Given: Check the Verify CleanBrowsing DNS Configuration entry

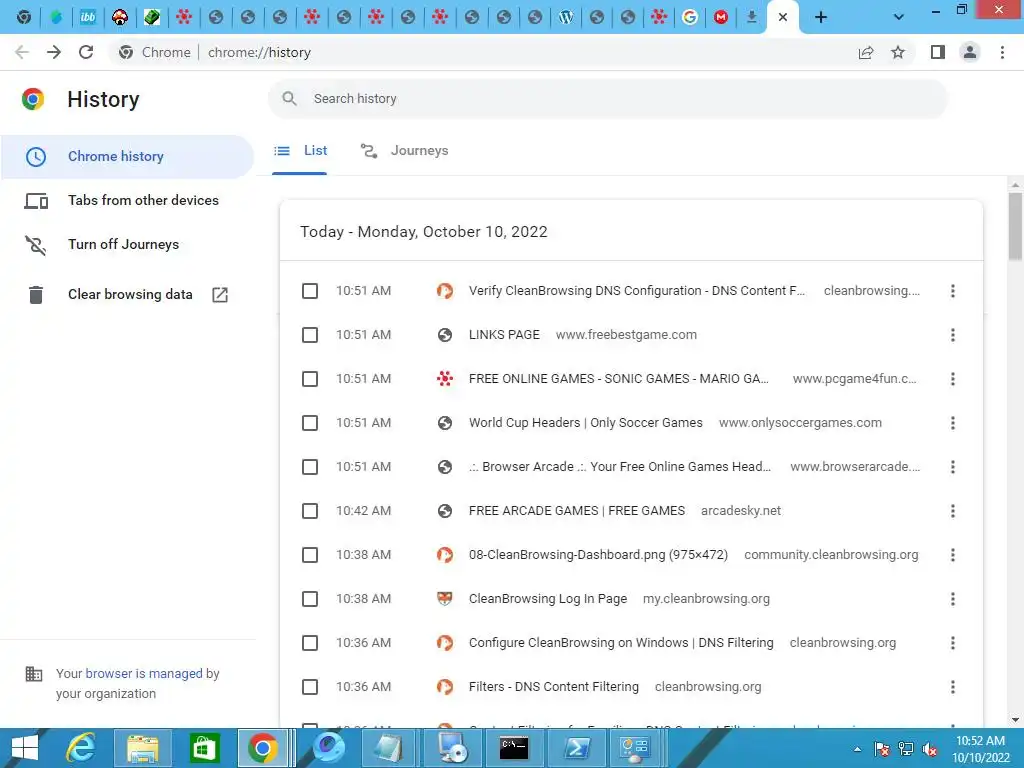Looking at the screenshot, I should coord(310,291).
